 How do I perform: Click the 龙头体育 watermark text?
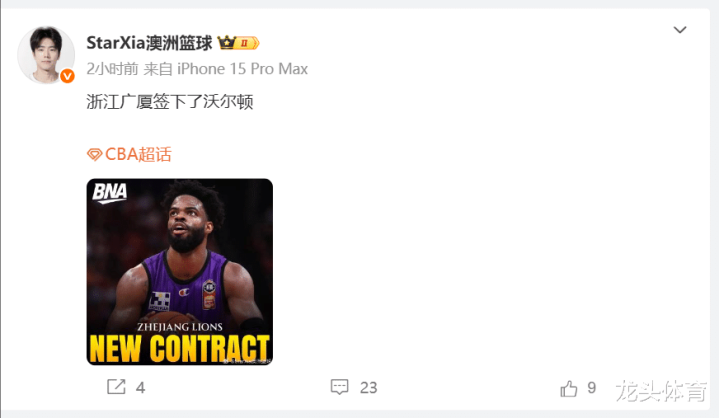[x=661, y=391]
